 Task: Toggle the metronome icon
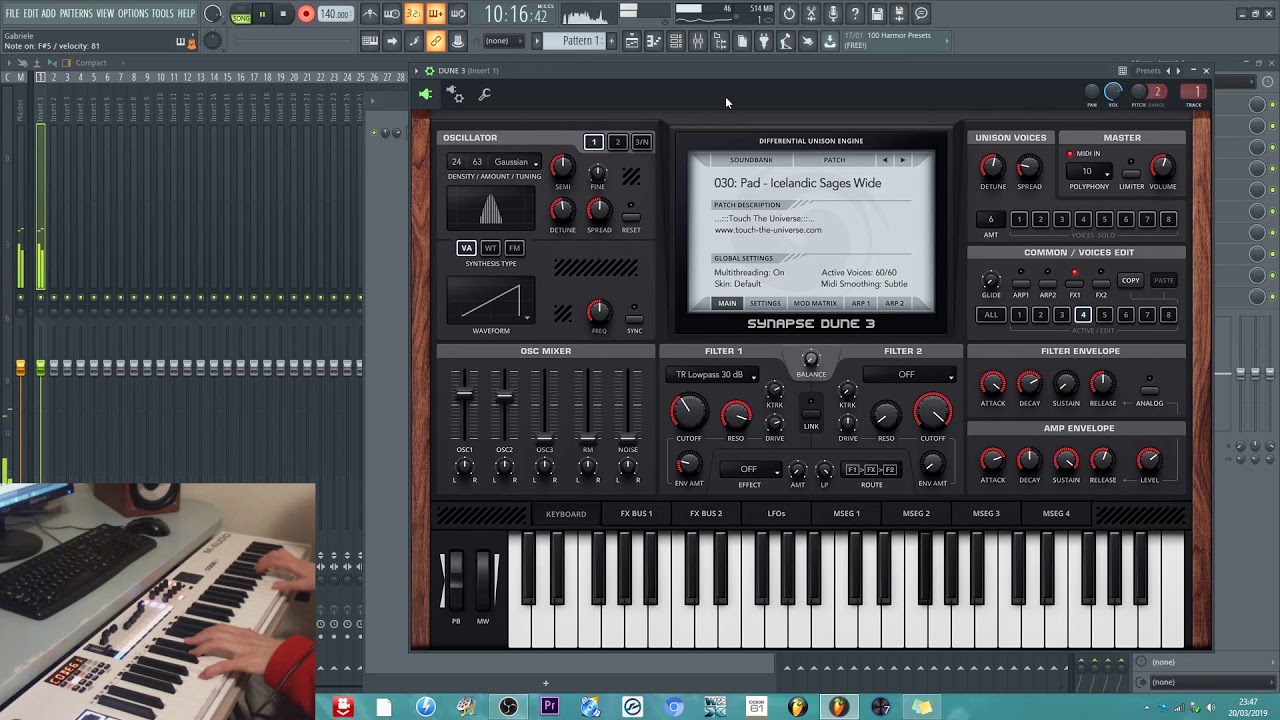(x=370, y=14)
